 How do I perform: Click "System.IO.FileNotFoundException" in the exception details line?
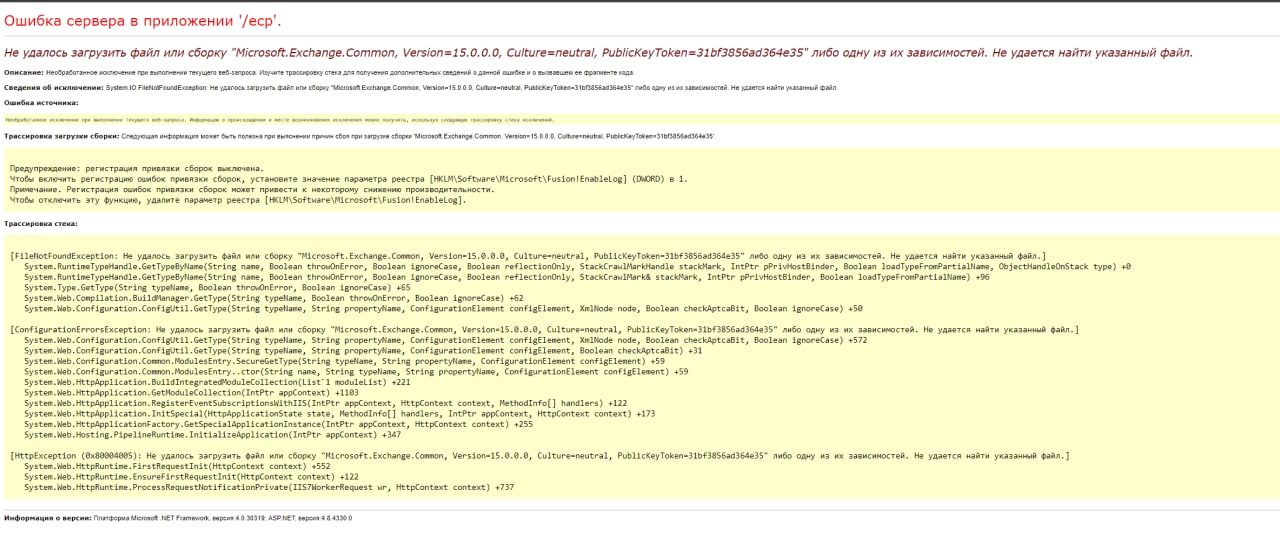point(155,88)
